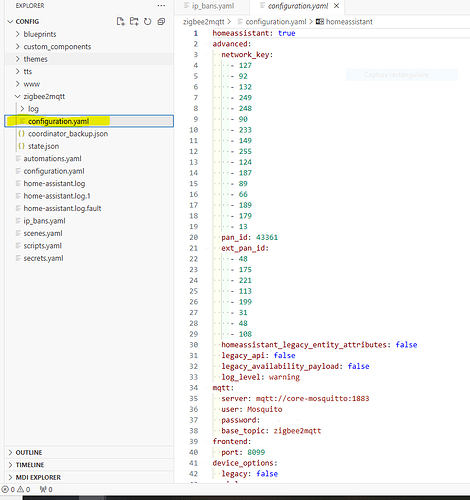
Task: Click the ports indicator in the status bar
Action: (46, 489)
